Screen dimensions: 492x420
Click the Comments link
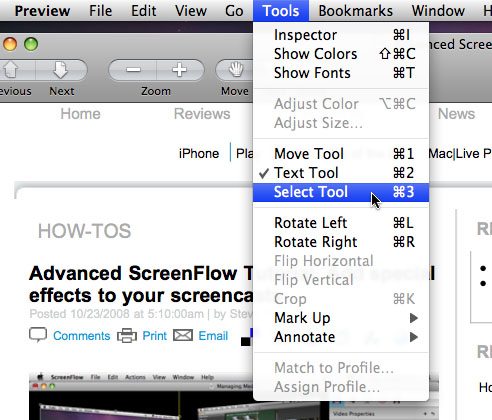click(x=82, y=336)
